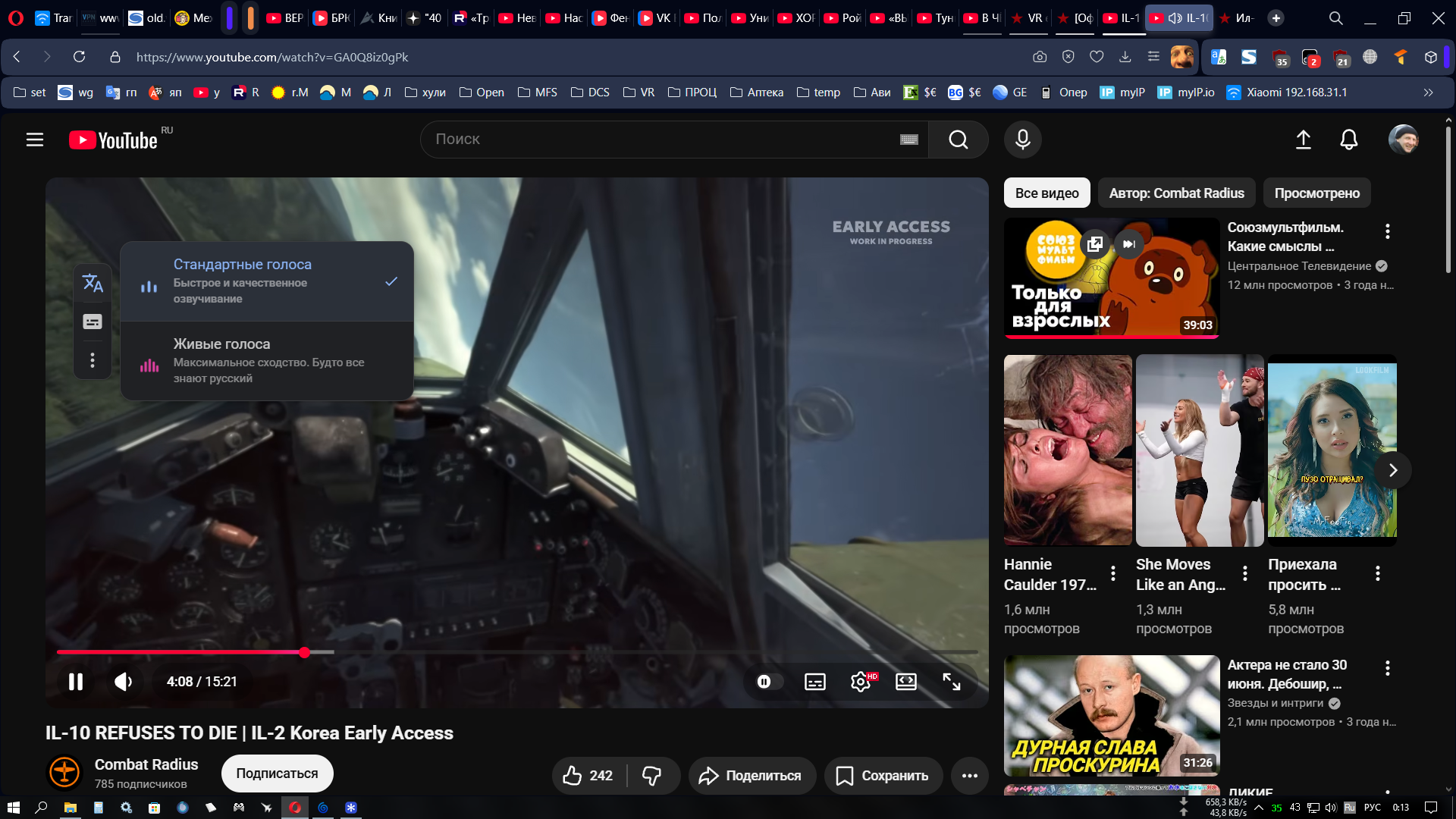Image resolution: width=1456 pixels, height=819 pixels.
Task: Click the subtitles icon on video overlay
Action: pos(93,322)
